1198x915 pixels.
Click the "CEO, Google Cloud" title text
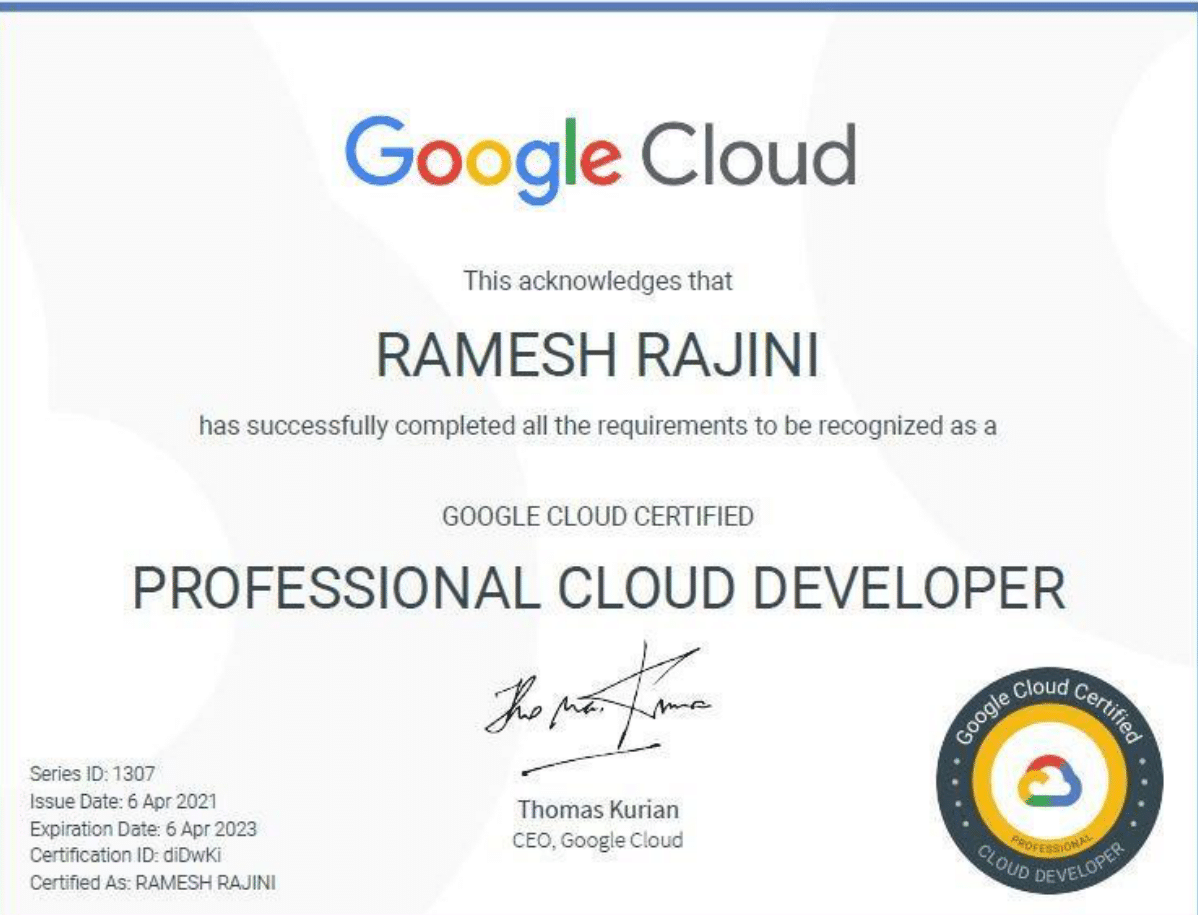pos(598,840)
